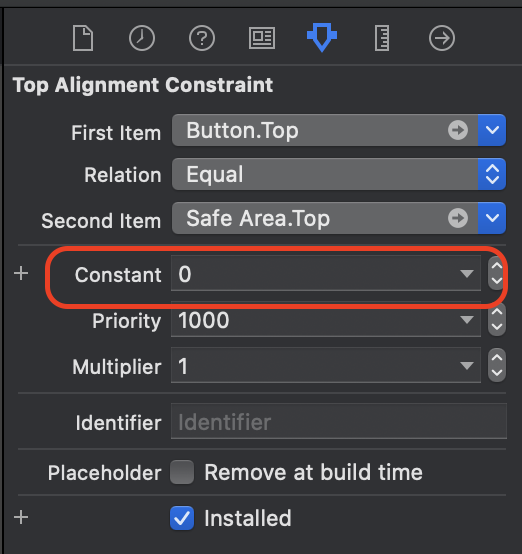Add a variation with plus beside Installed
Screen dimensions: 522x554
(x=21, y=517)
